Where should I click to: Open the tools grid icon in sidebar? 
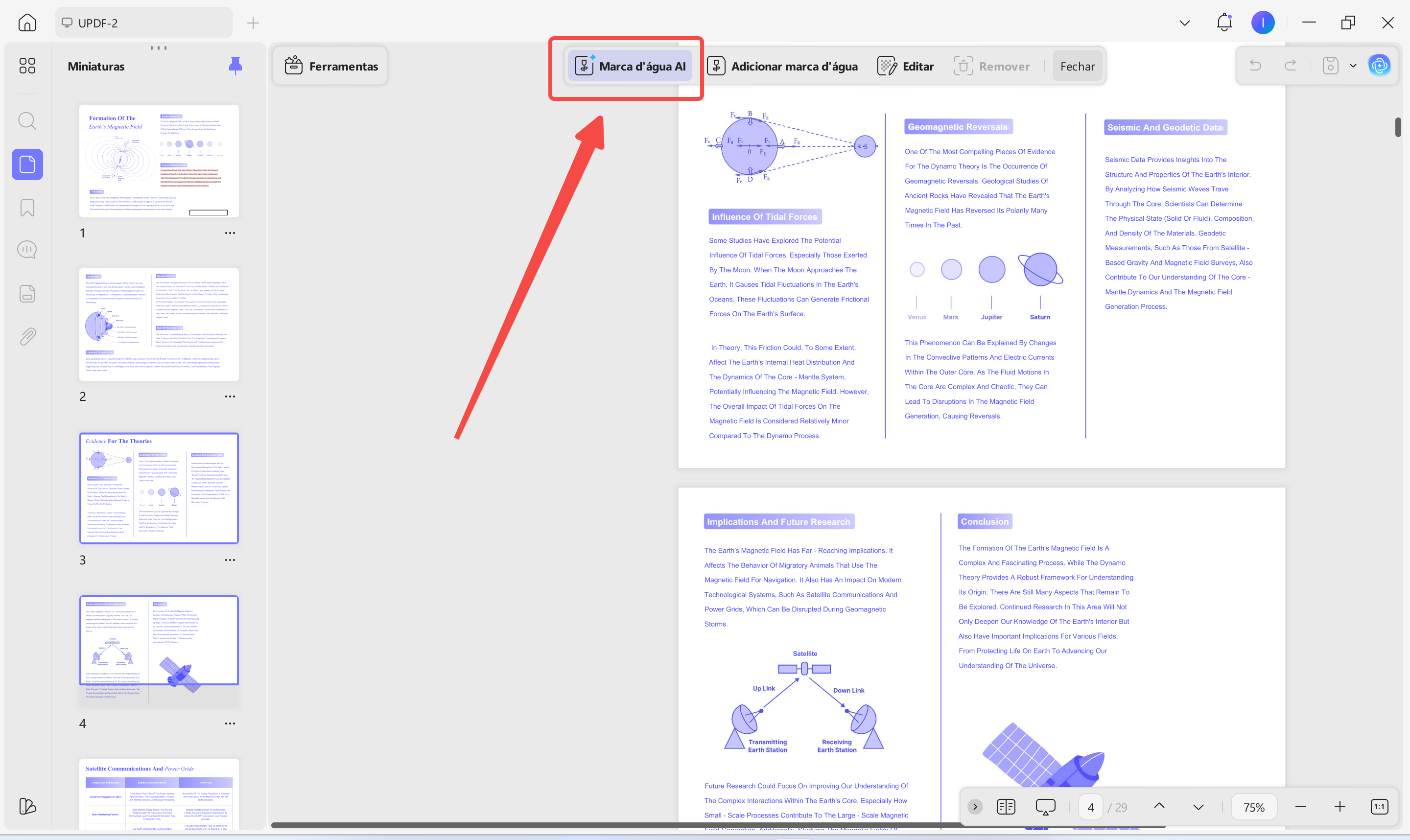click(x=27, y=66)
